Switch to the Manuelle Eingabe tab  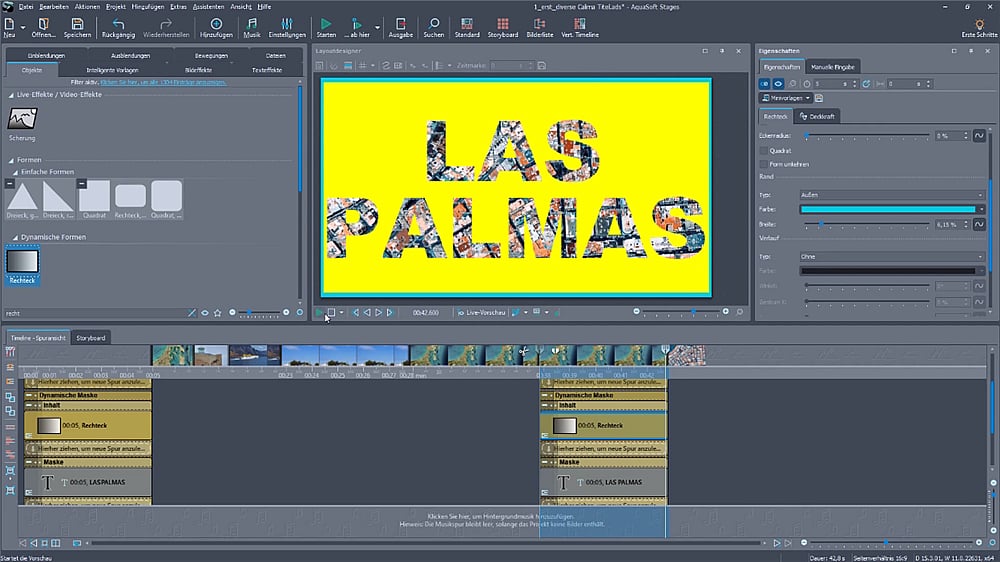click(x=834, y=67)
